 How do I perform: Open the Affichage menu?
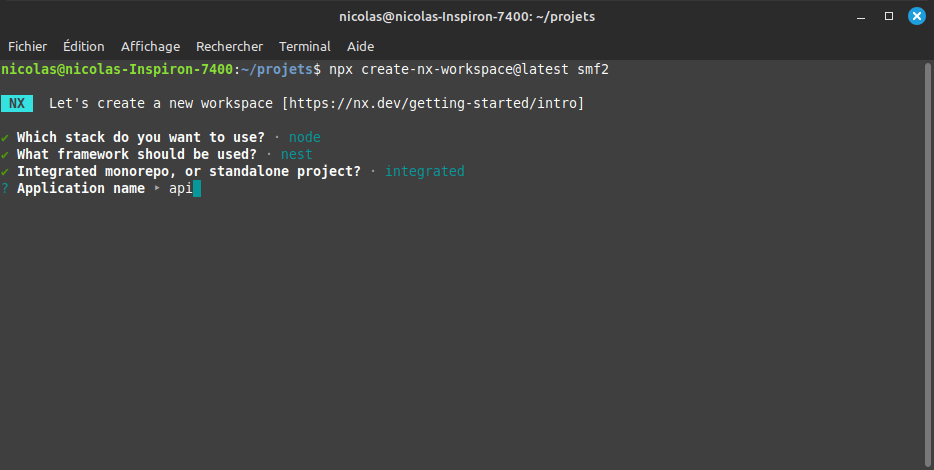pyautogui.click(x=150, y=46)
